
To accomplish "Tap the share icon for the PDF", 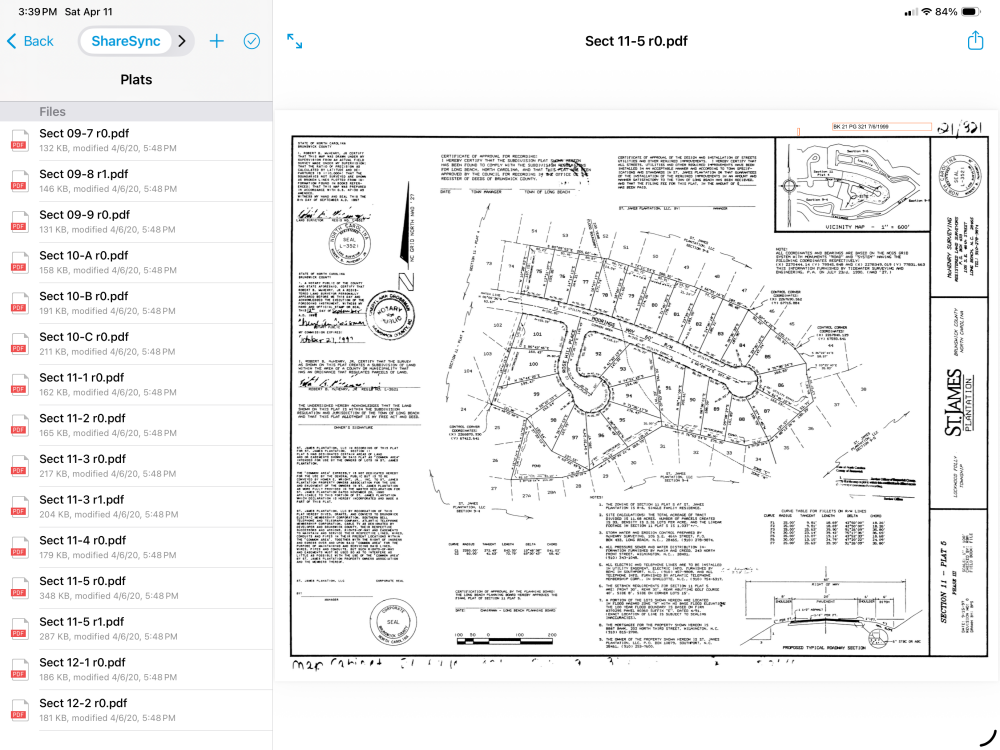I will click(x=975, y=41).
